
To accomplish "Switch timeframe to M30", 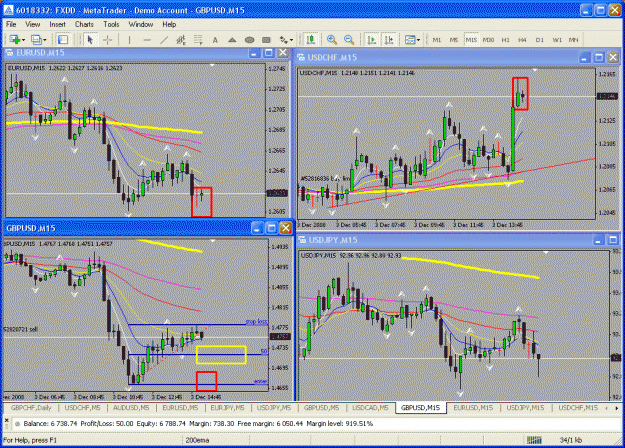I will [488, 40].
